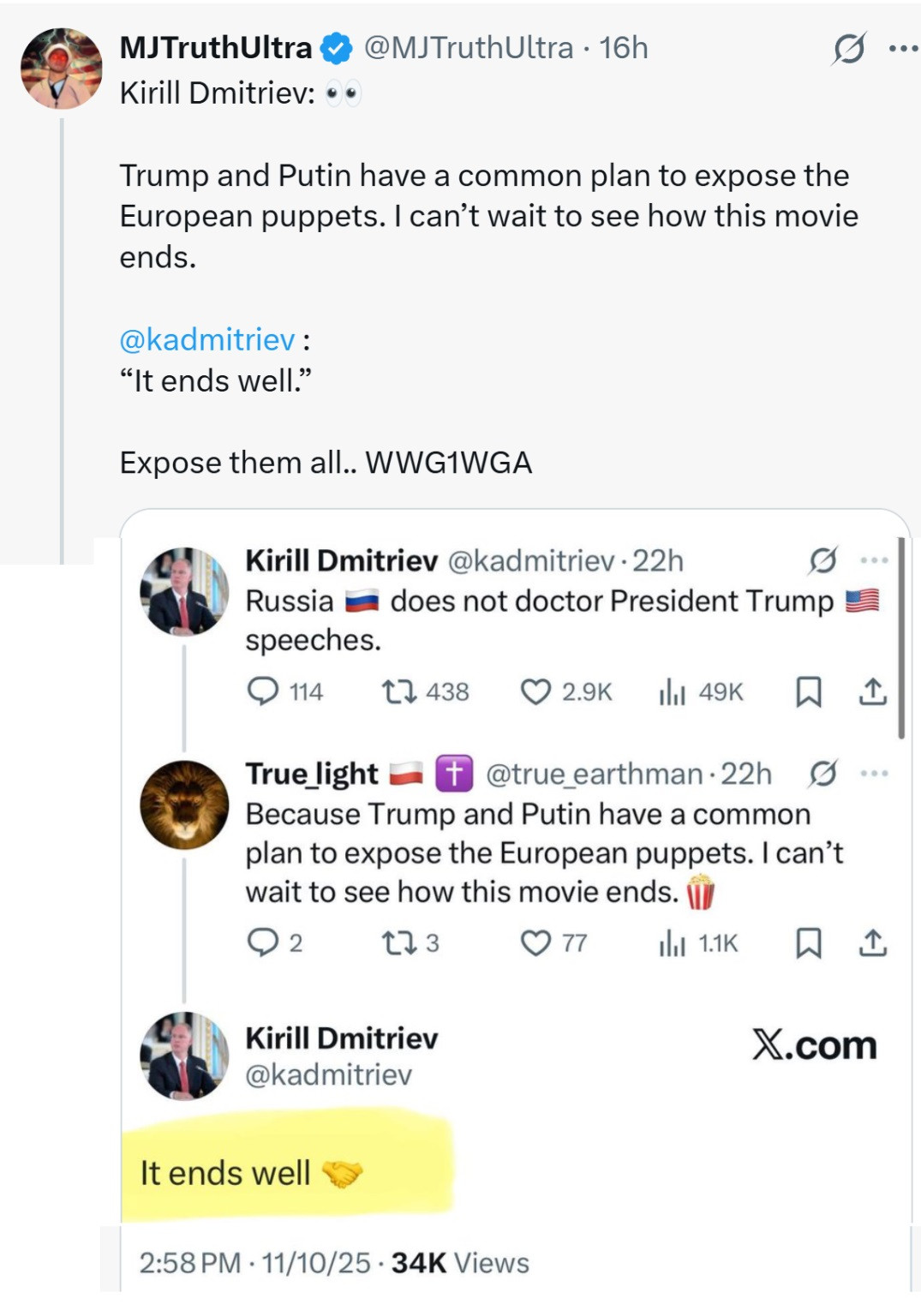
Task: Open the @kadmitriev mention link
Action: (206, 340)
